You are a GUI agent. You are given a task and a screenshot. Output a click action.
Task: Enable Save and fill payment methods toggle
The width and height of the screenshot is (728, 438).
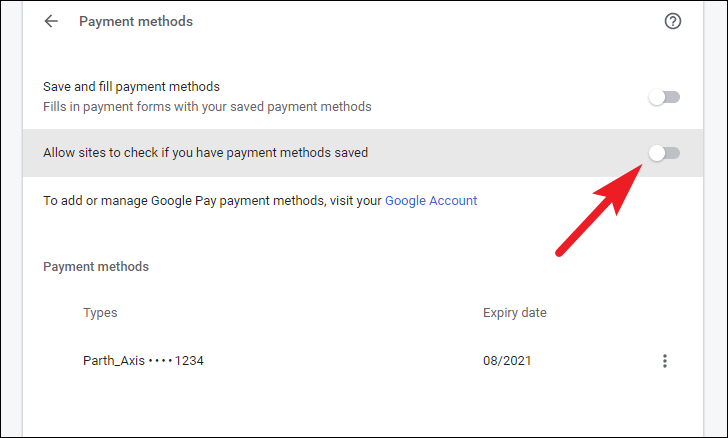tap(664, 97)
